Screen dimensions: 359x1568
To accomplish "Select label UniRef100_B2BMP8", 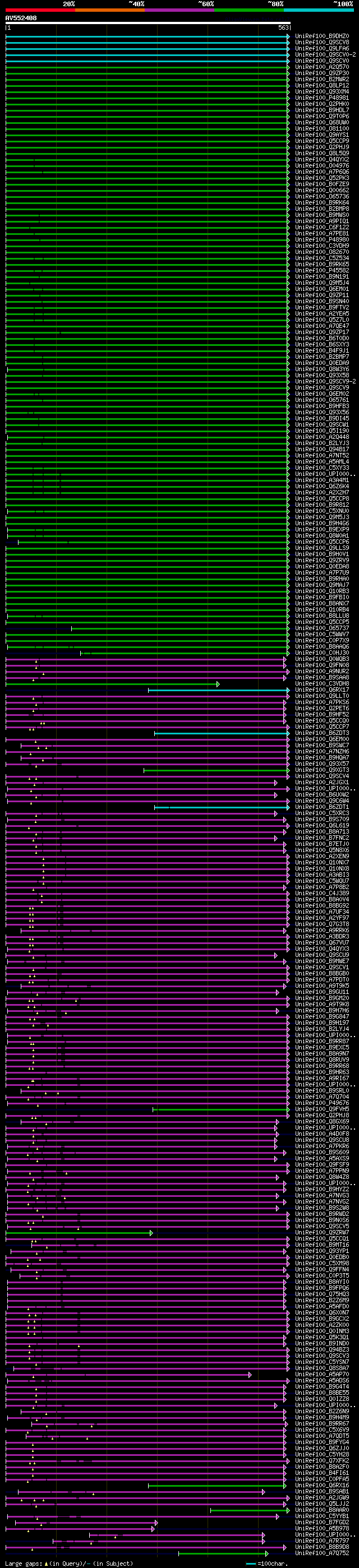I will coord(323,209).
